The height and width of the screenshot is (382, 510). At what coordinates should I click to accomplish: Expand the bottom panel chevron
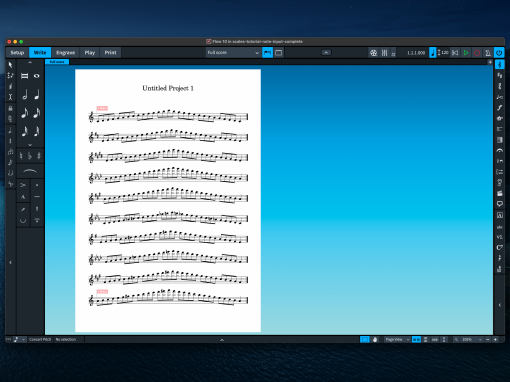tap(222, 340)
